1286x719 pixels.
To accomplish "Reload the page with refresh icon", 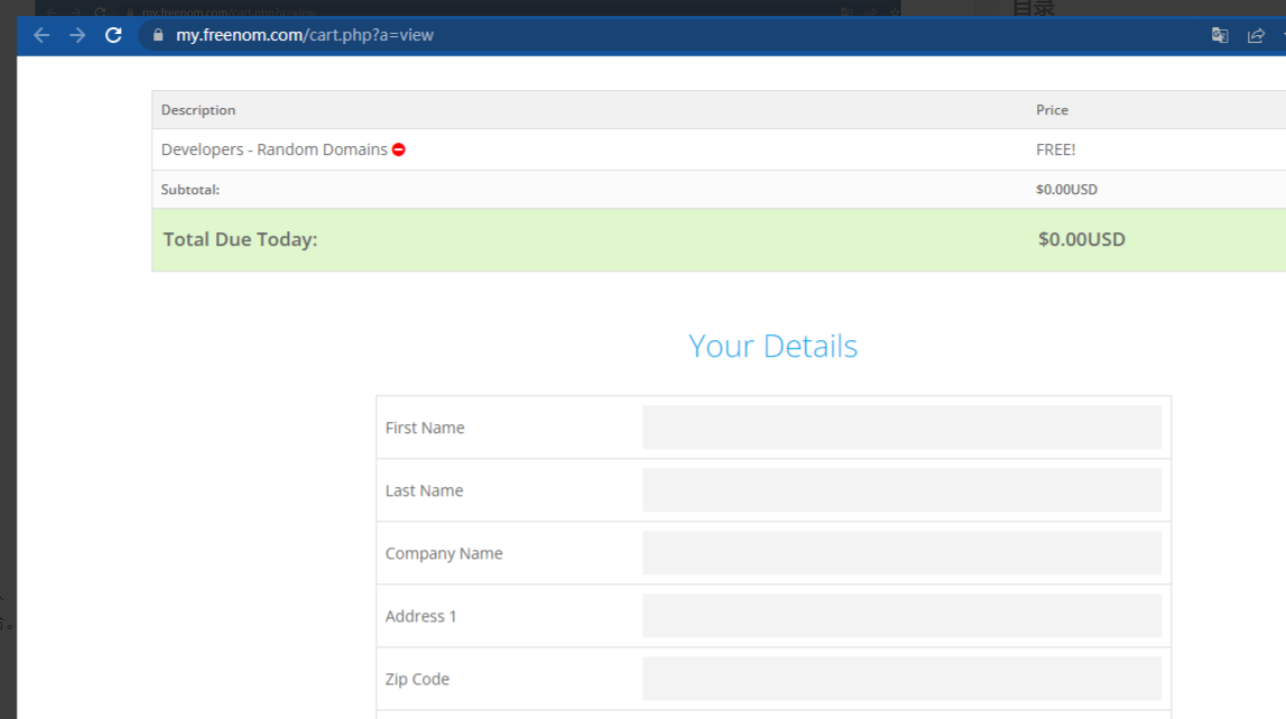I will click(113, 35).
